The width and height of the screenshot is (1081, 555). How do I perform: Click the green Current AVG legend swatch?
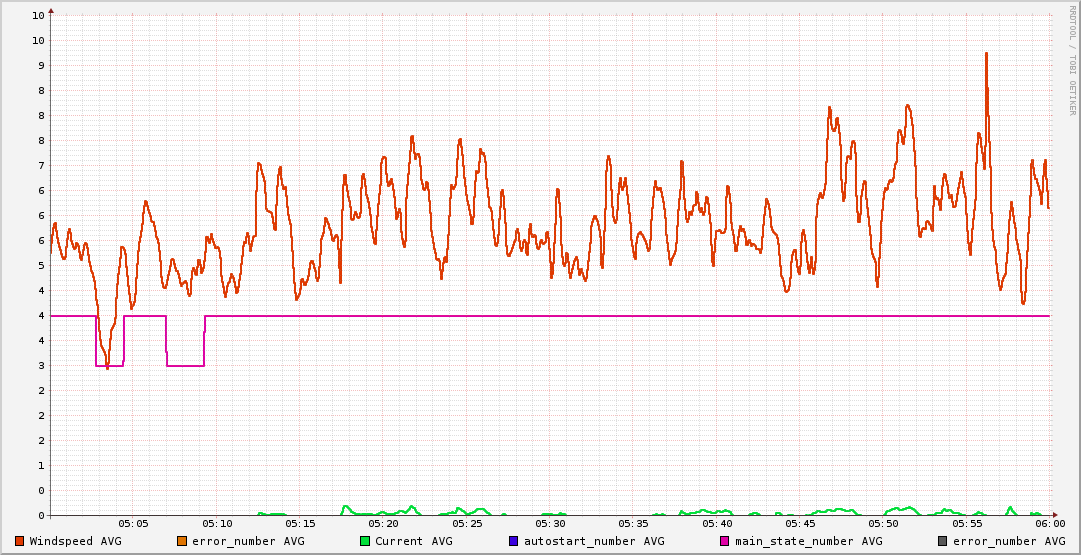pos(365,541)
